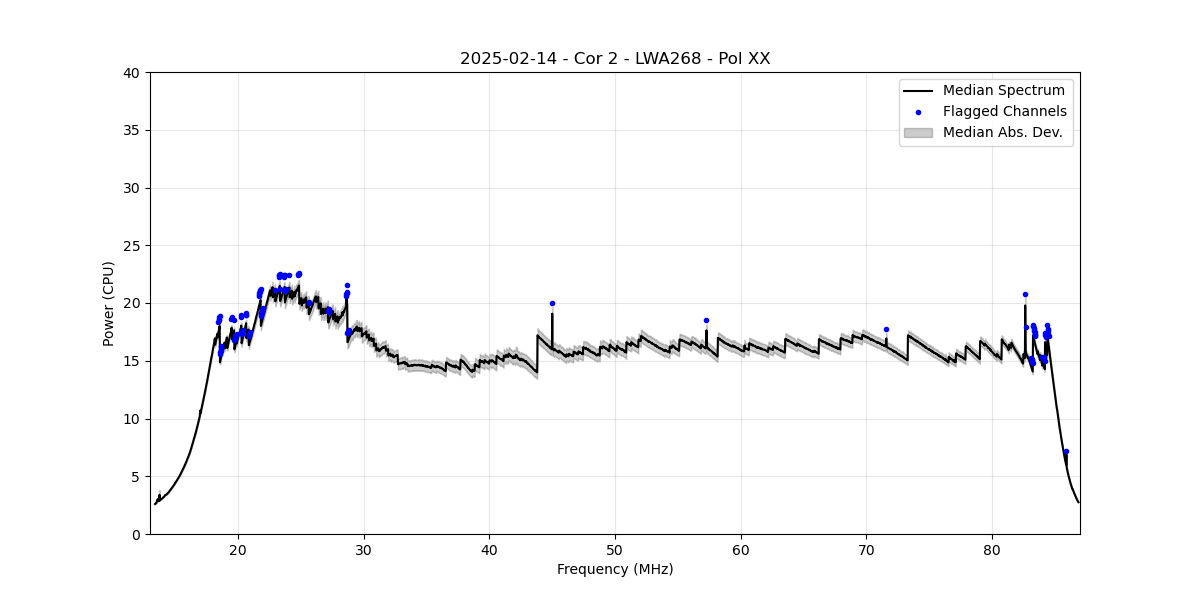
Task: Click the "Median Abs. Dev." legend label
Action: click(1002, 132)
